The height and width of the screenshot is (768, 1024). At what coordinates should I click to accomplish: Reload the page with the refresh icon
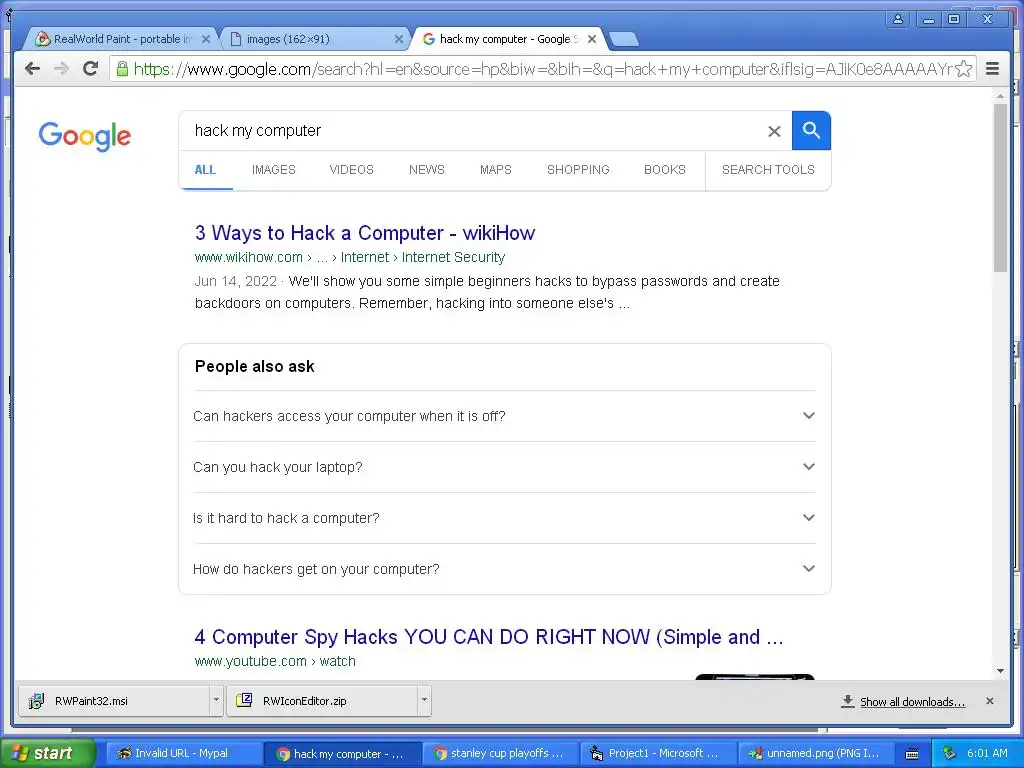(90, 69)
